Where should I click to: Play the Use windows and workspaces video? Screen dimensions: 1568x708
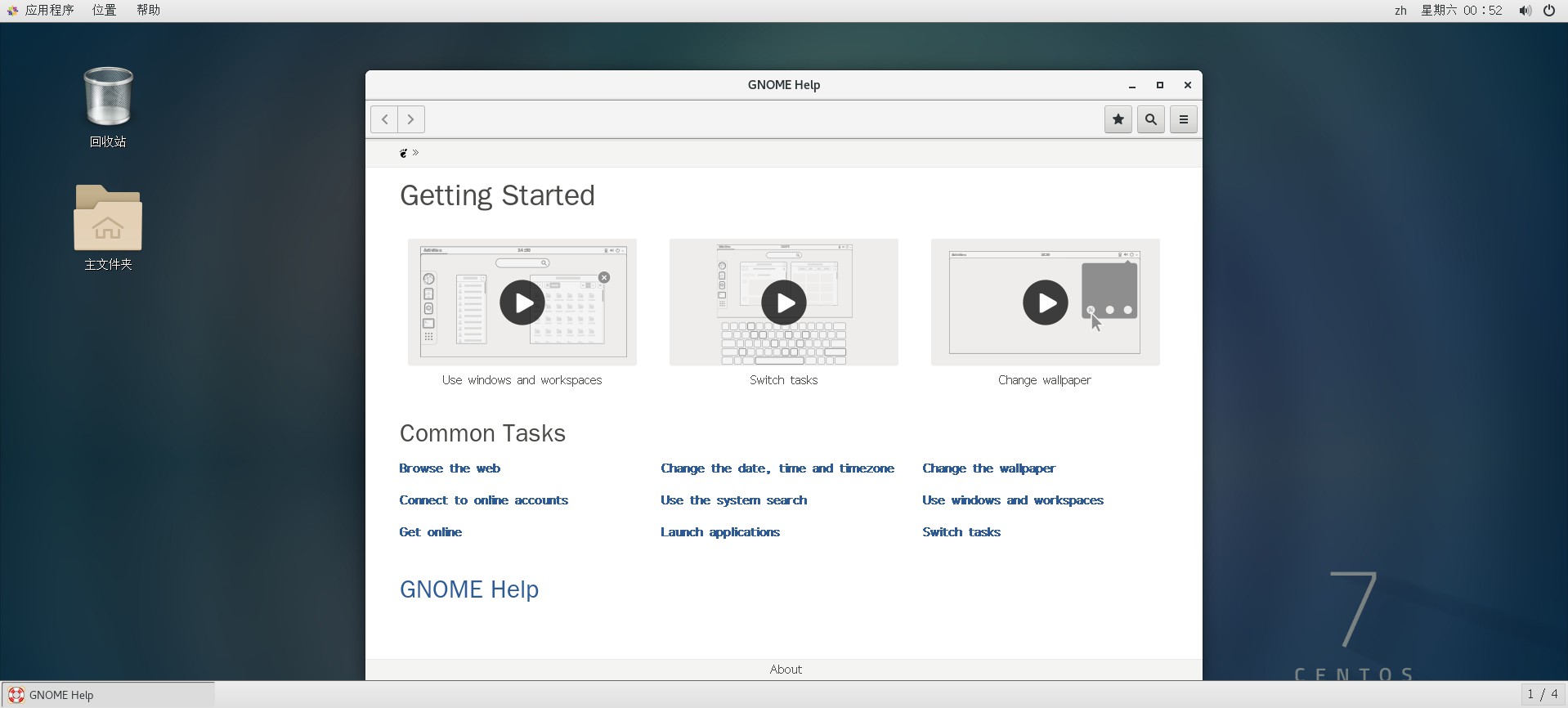[522, 302]
